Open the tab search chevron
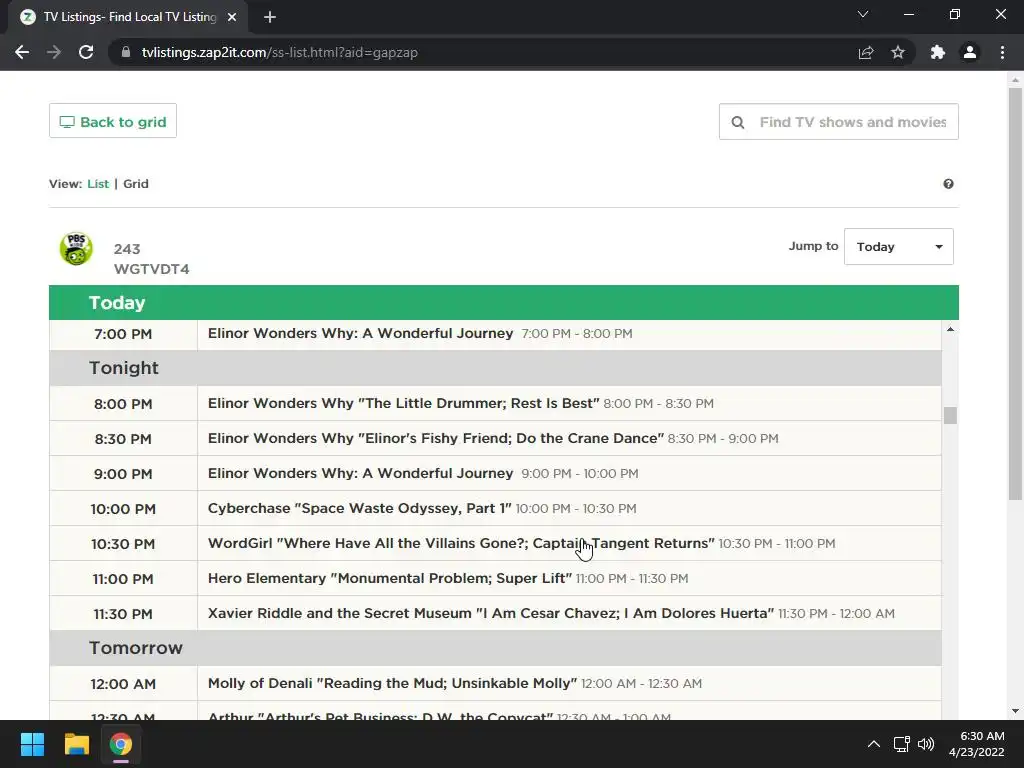 click(863, 14)
